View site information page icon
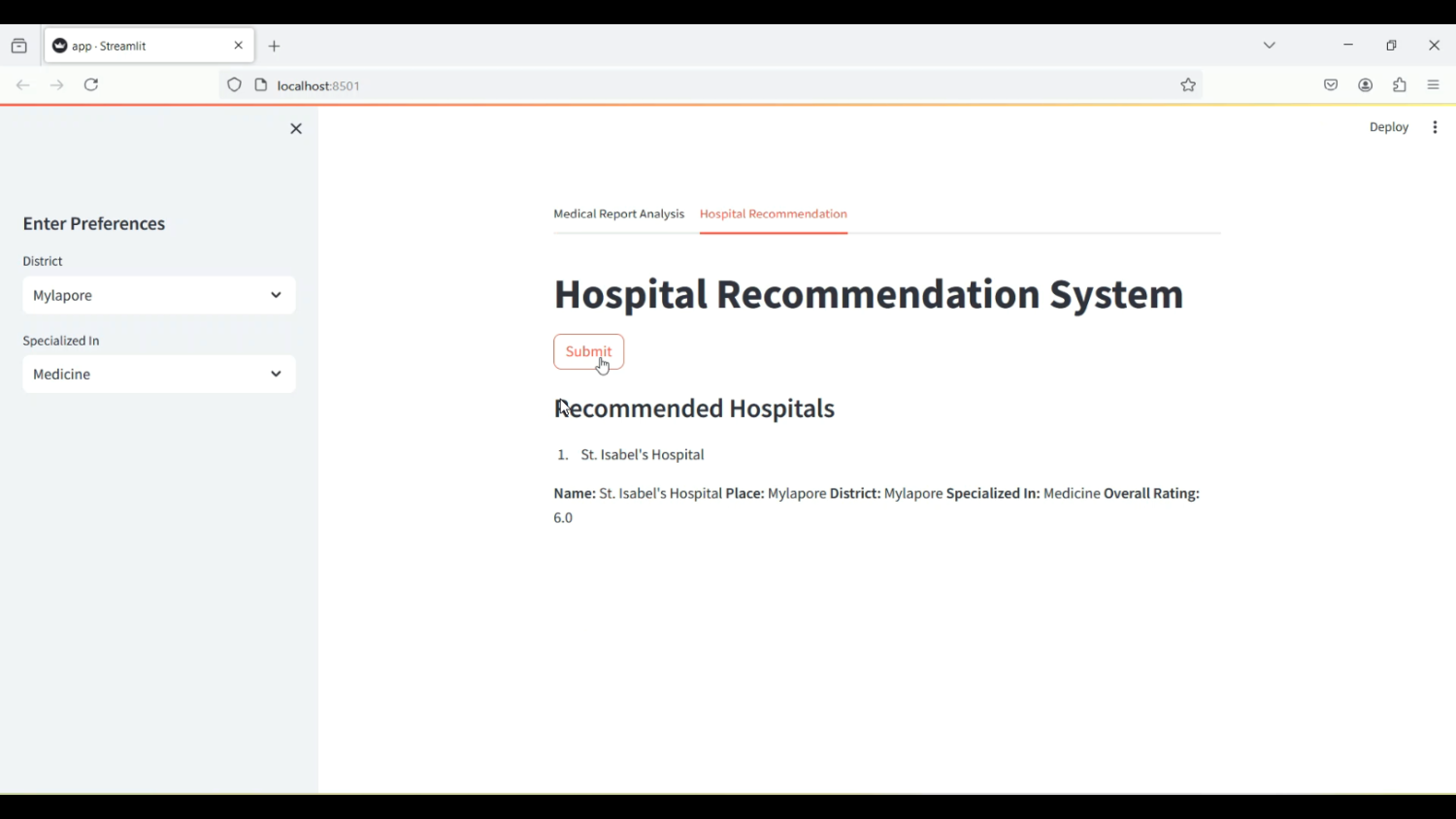 click(261, 85)
